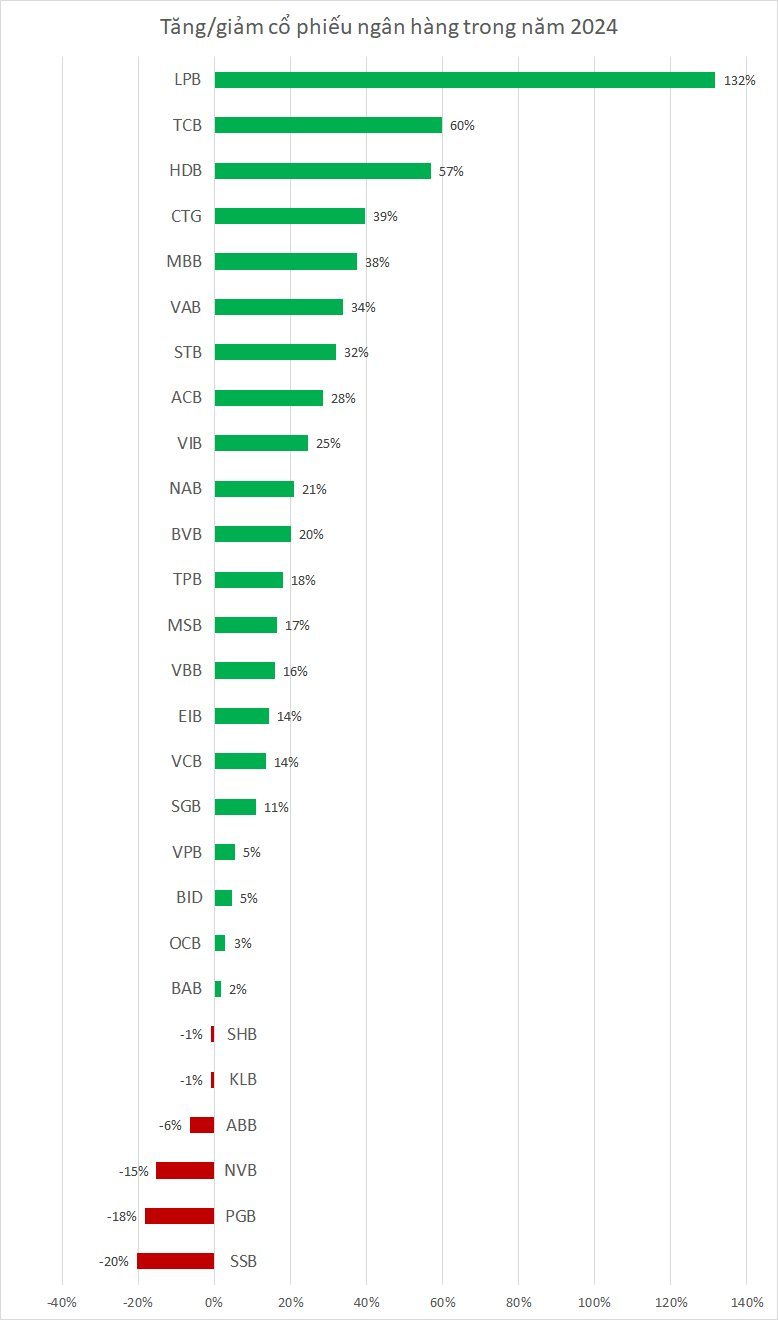Viewport: 778px width, 1320px height.
Task: Select the -40% axis tick label
Action: [61, 1302]
